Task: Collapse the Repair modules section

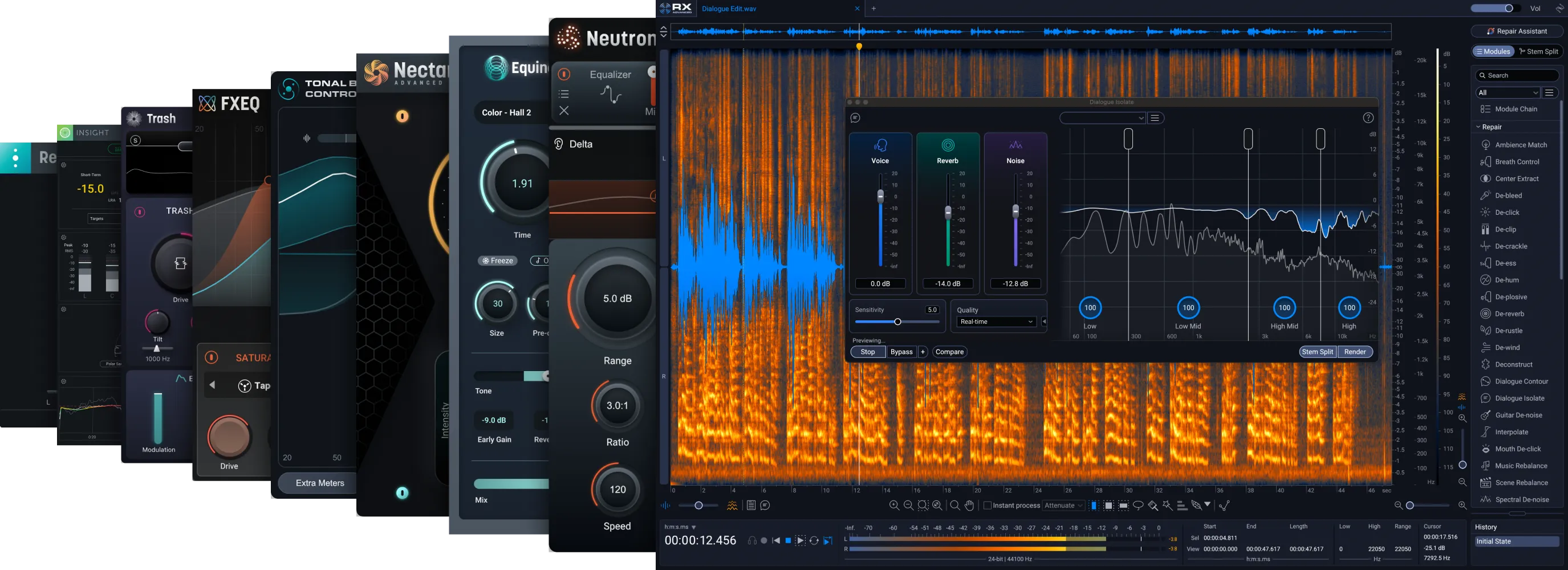Action: click(x=1478, y=127)
